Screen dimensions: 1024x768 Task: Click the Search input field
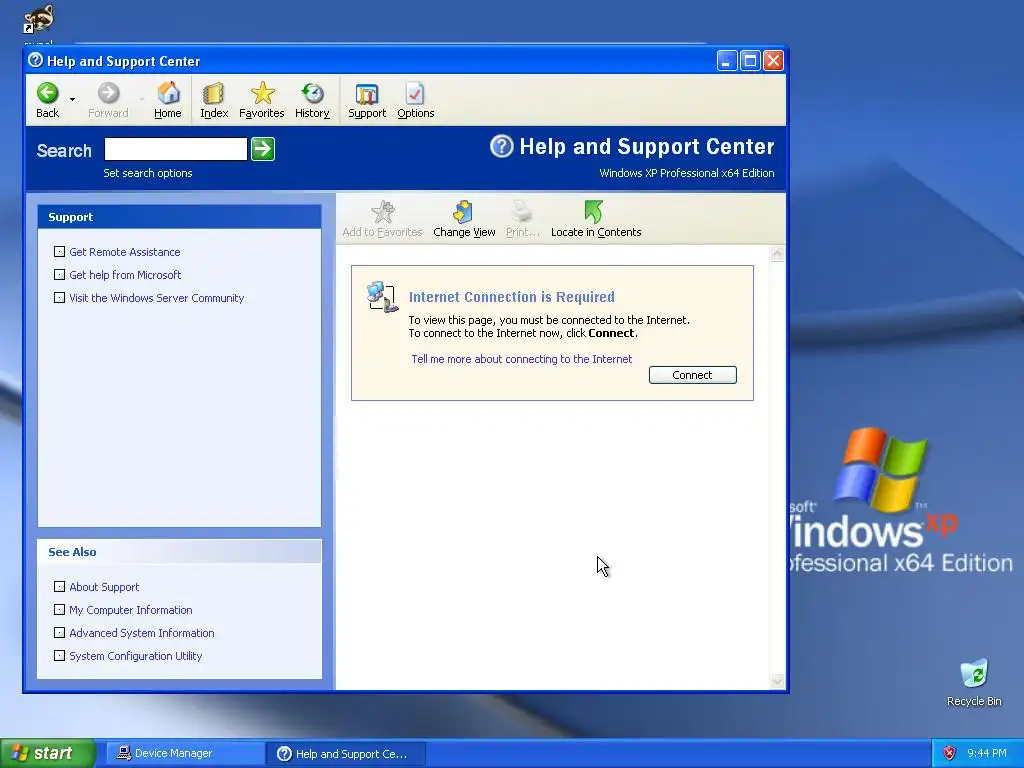click(176, 149)
